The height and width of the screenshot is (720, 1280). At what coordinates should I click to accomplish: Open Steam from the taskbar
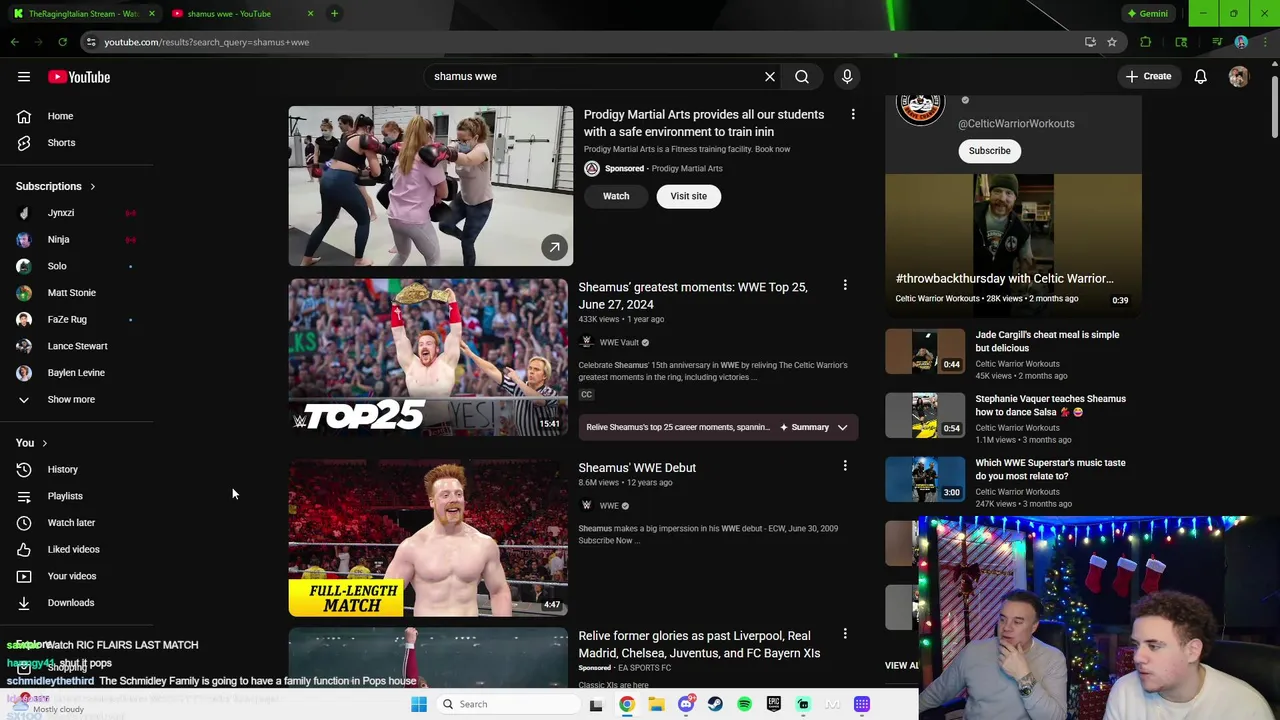point(715,704)
